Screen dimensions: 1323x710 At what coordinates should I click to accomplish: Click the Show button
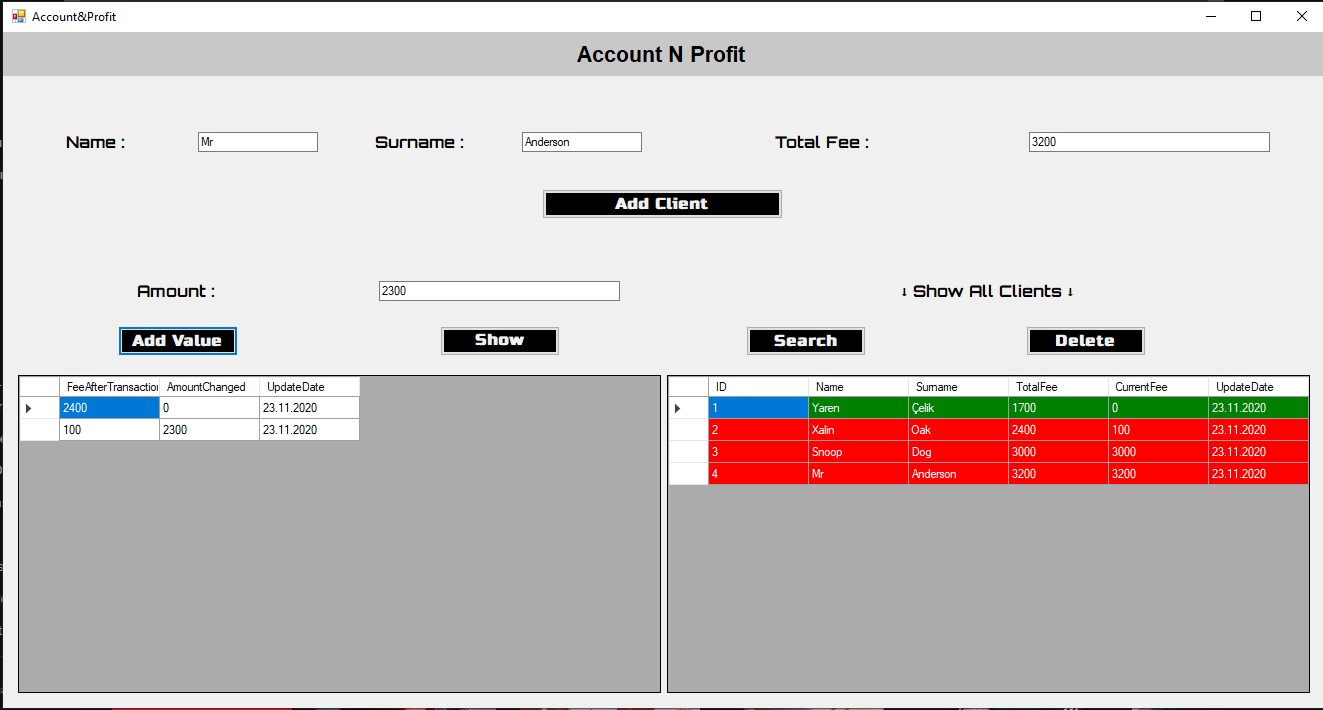point(500,341)
